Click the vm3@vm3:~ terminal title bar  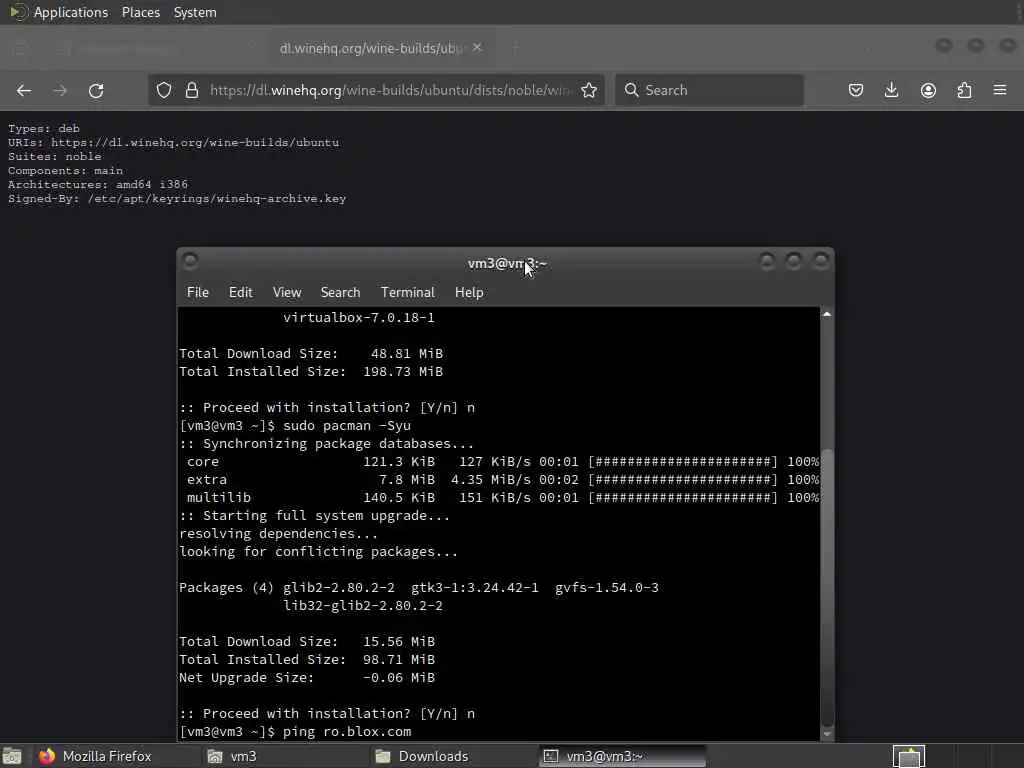(507, 264)
